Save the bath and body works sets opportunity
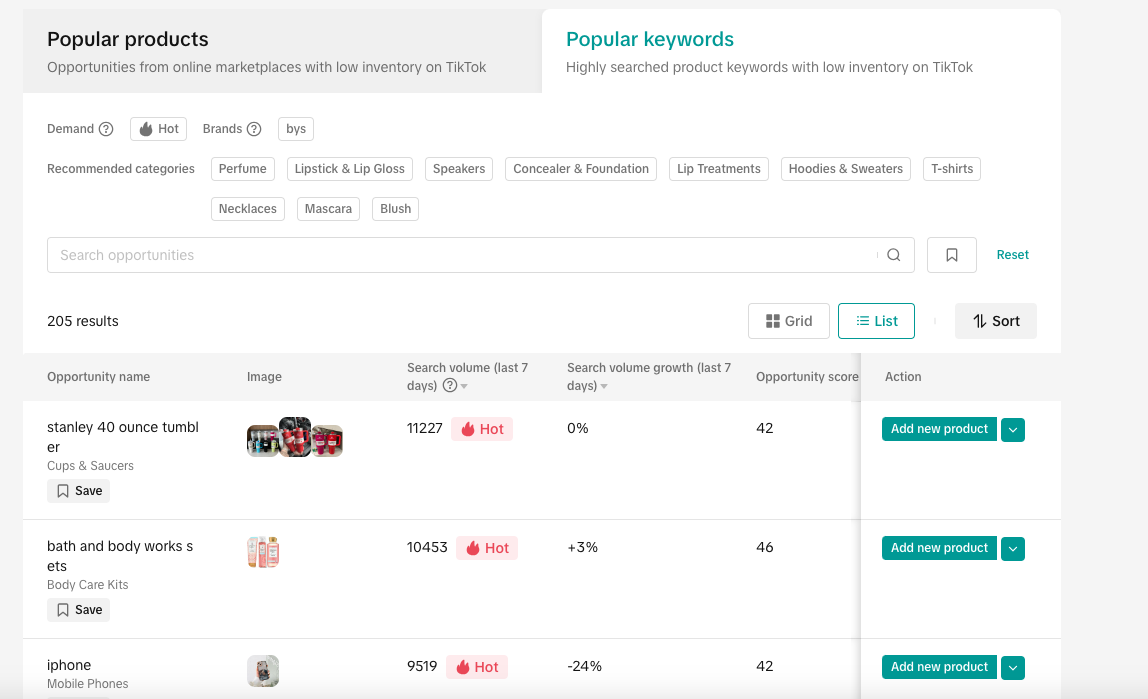Image resolution: width=1148 pixels, height=699 pixels. pos(79,610)
